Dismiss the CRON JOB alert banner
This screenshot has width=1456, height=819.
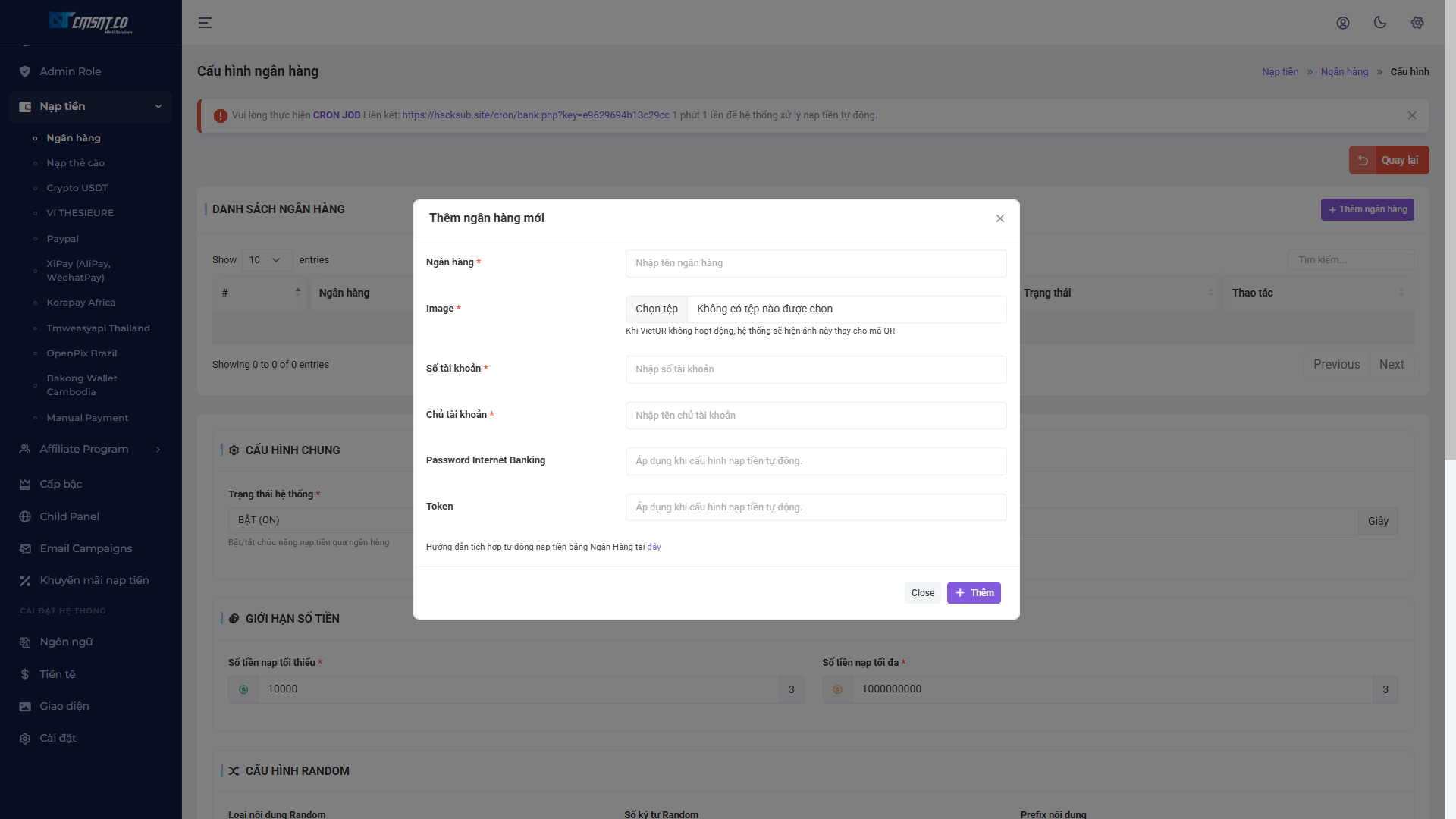coord(1411,115)
